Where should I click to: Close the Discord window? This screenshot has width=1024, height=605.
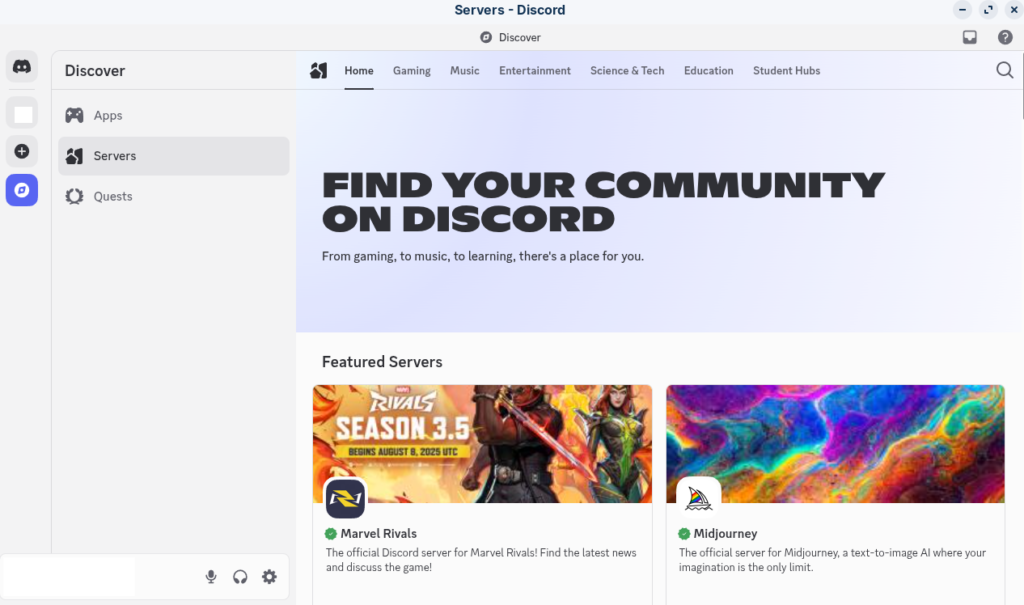tap(1014, 10)
